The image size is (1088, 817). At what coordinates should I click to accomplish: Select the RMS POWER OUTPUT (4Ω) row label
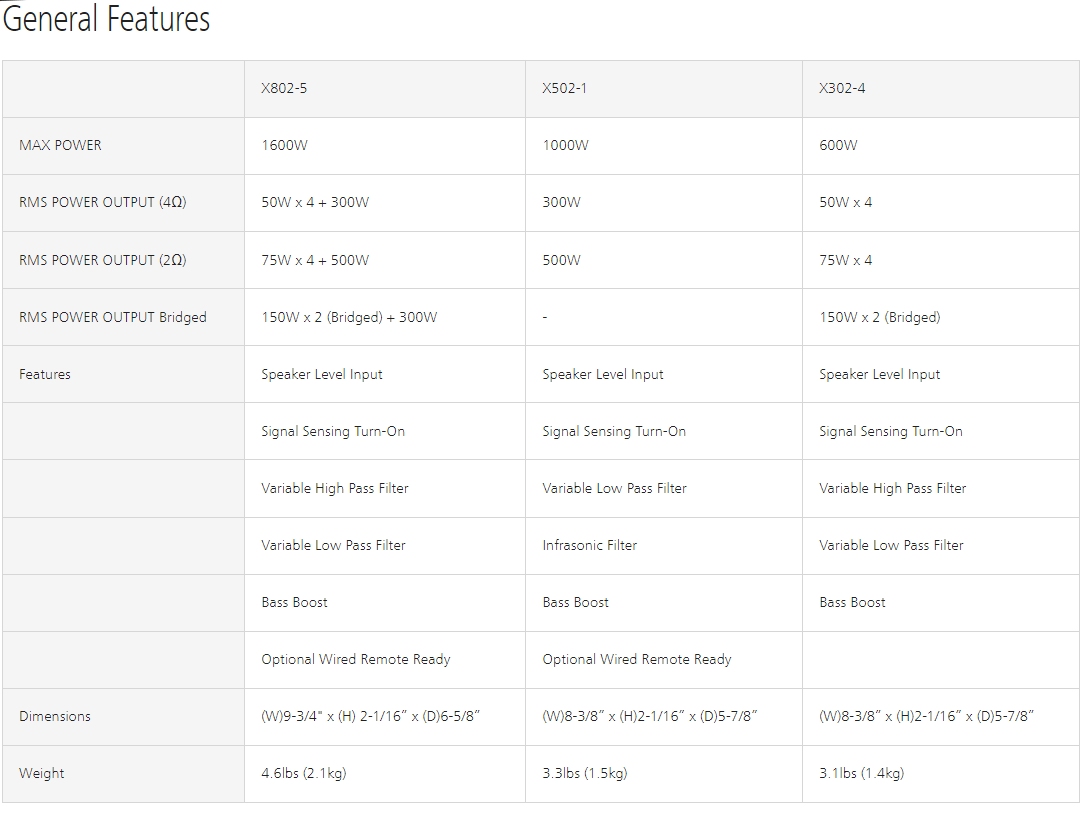click(102, 202)
